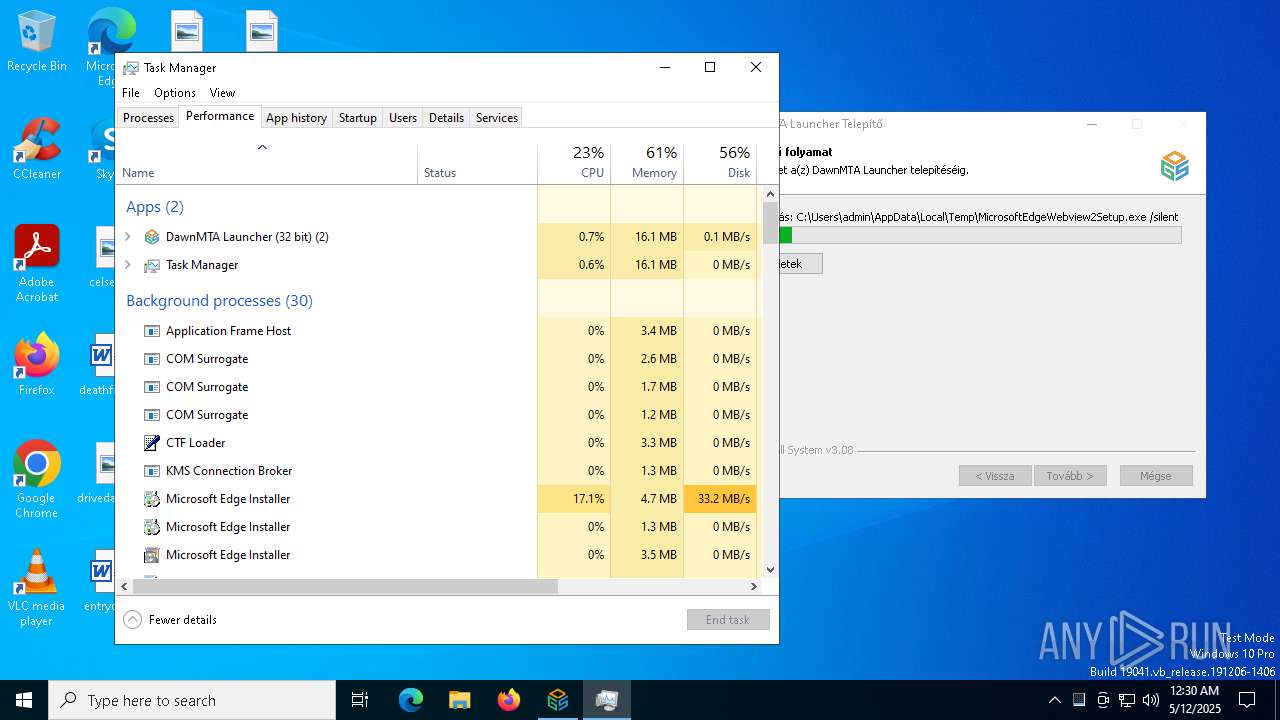1280x720 pixels.
Task: Sort processes by Disk column
Action: click(720, 163)
